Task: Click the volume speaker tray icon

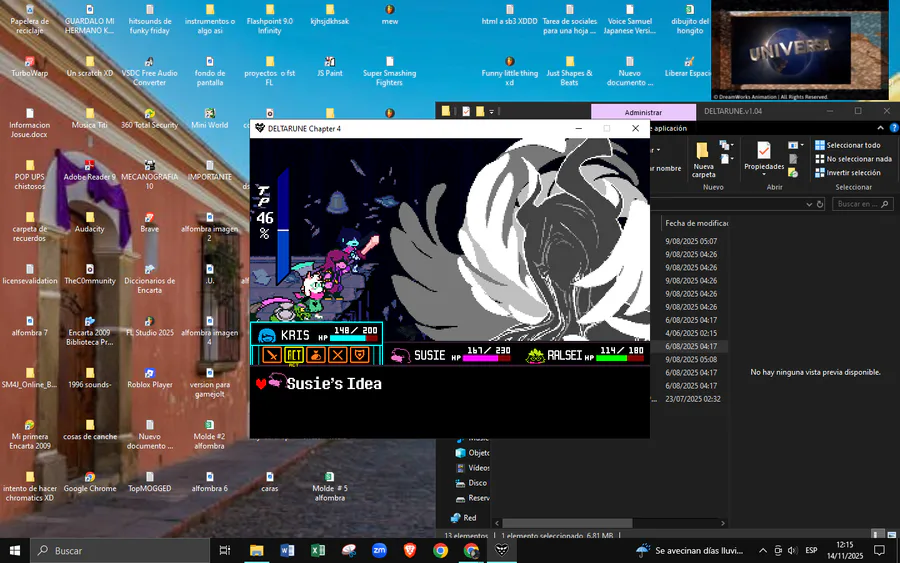Action: [x=793, y=550]
